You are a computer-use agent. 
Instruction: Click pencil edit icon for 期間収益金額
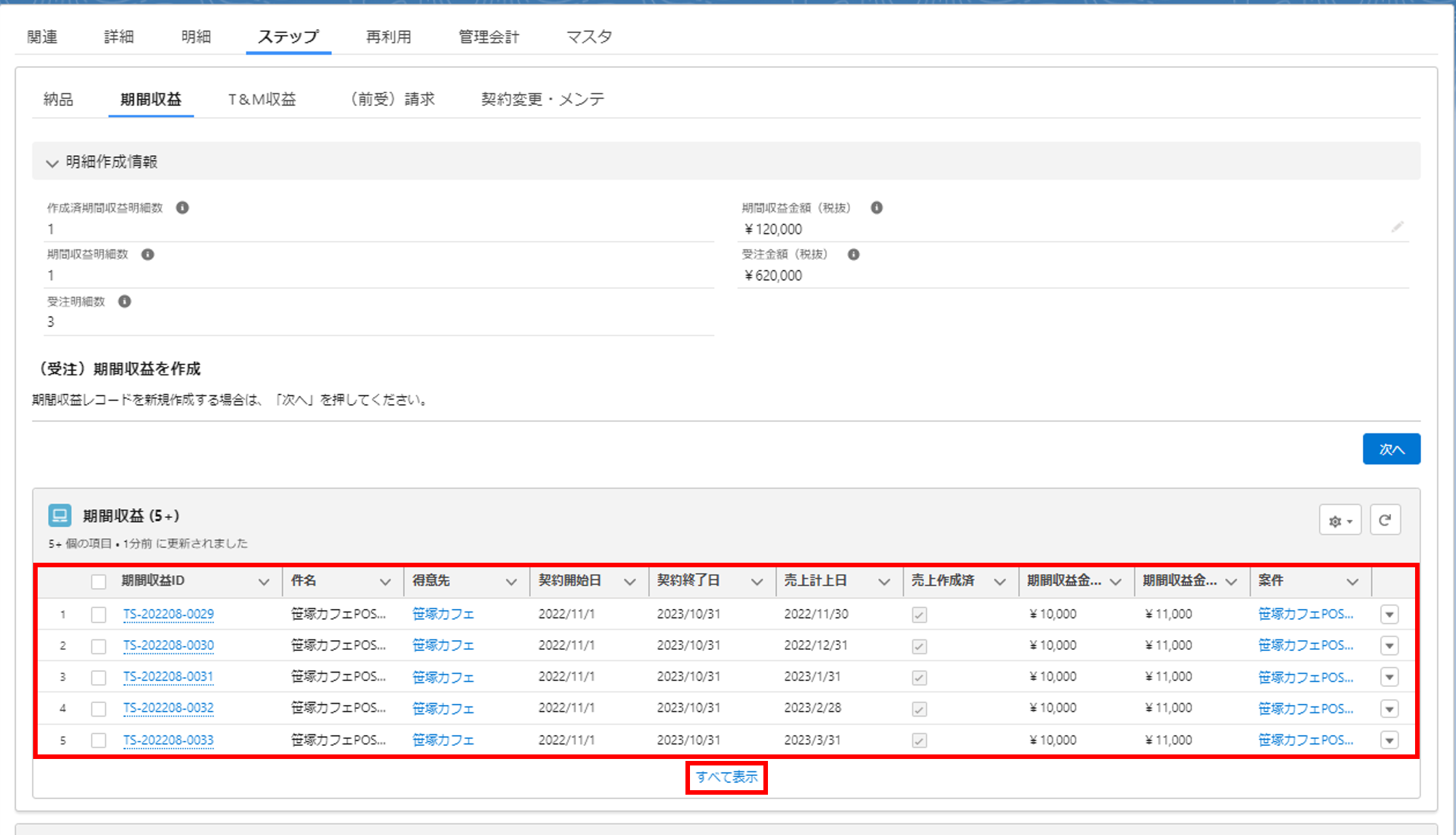(1397, 227)
